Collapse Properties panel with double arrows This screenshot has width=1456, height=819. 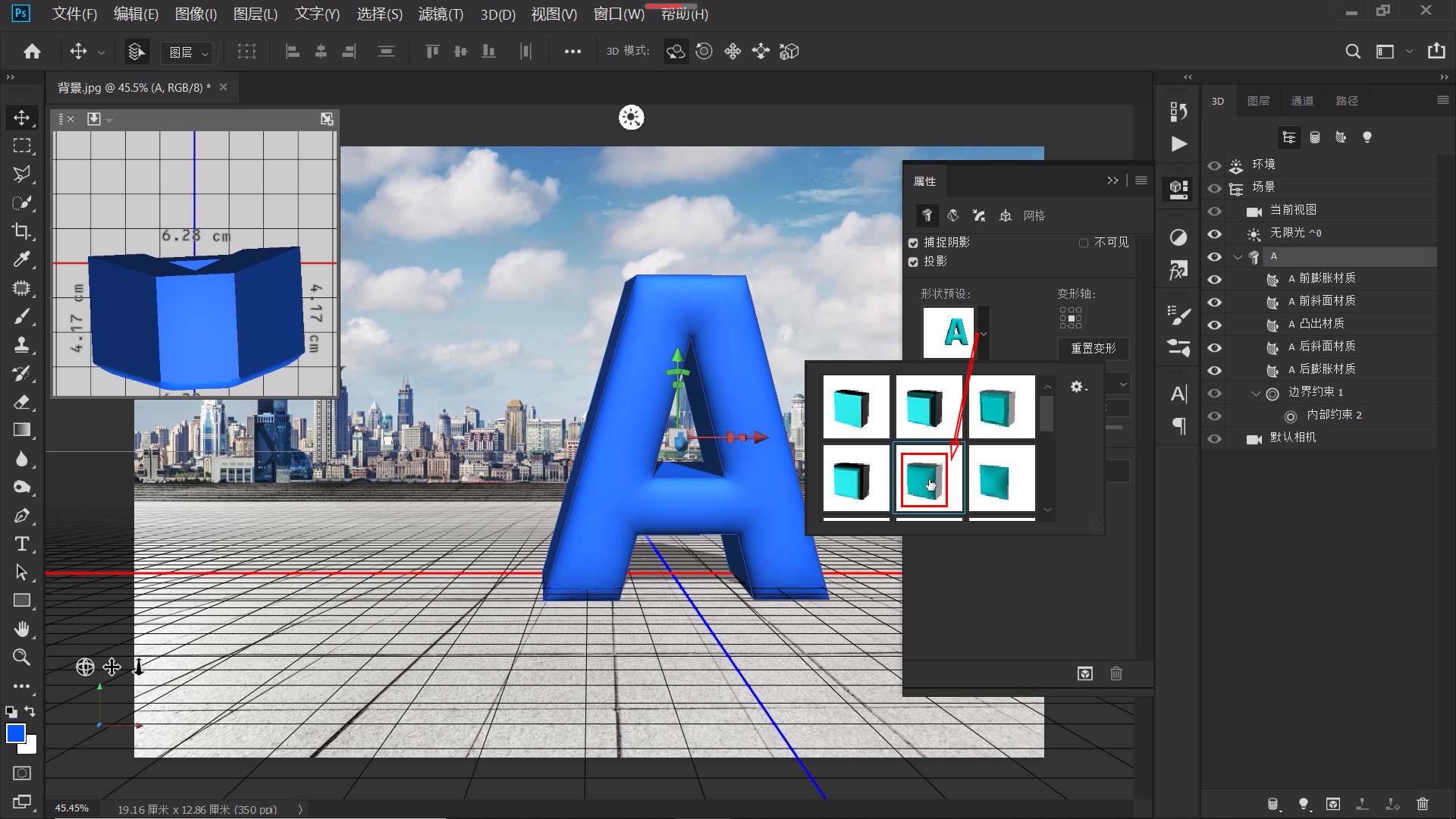[x=1112, y=180]
